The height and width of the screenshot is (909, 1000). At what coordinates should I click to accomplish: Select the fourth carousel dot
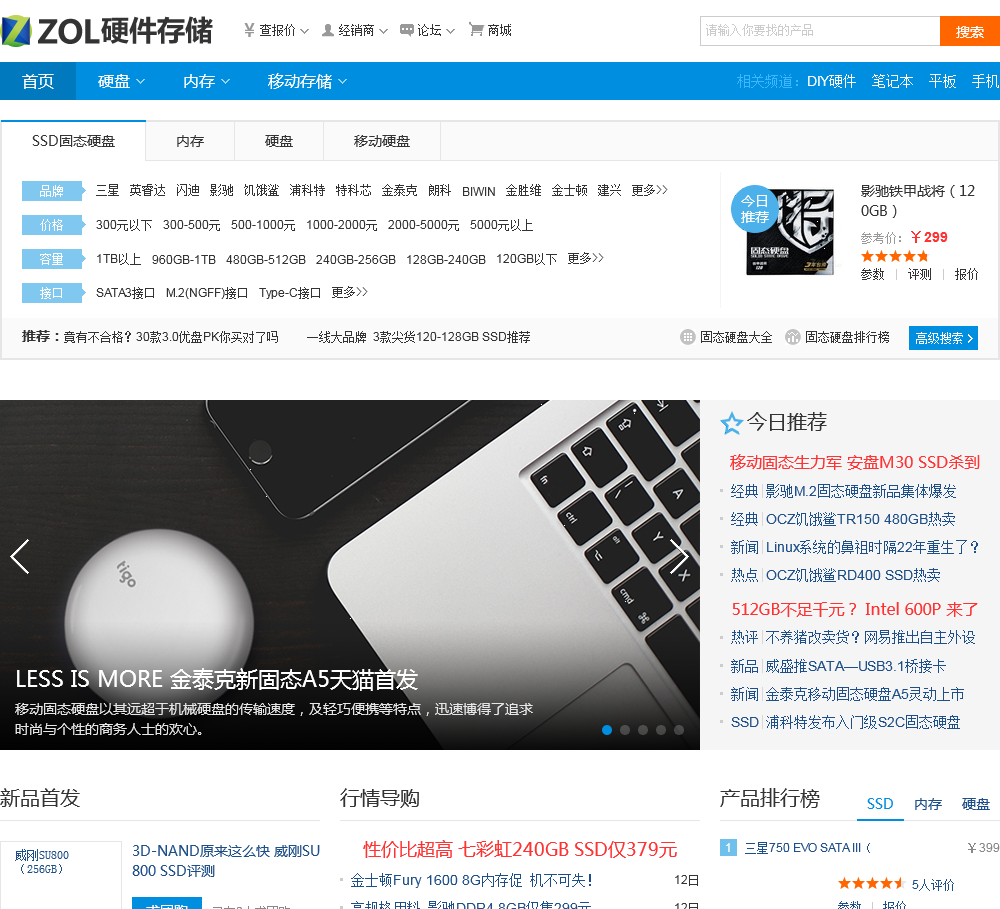pos(661,730)
